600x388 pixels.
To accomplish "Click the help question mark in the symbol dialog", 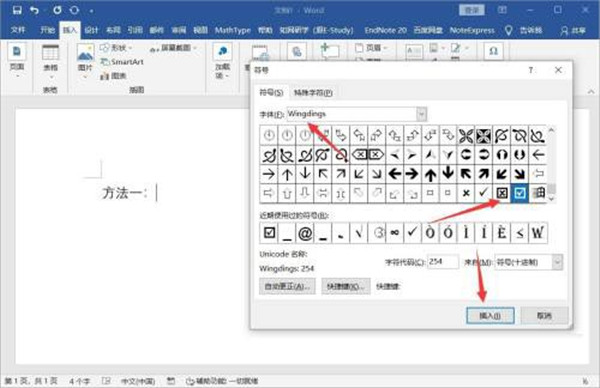I will (x=531, y=70).
